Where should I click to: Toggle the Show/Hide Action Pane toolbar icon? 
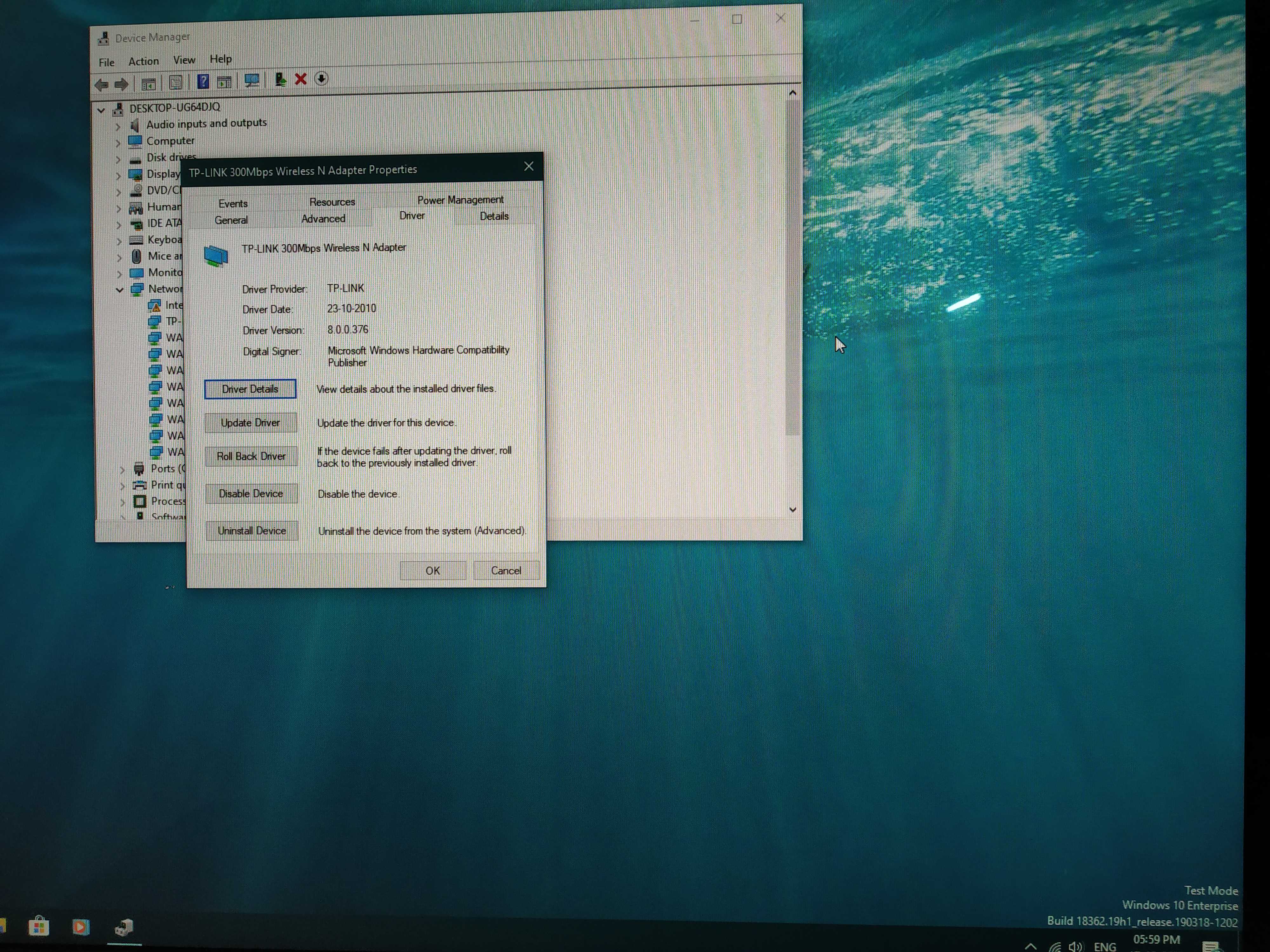click(x=224, y=82)
